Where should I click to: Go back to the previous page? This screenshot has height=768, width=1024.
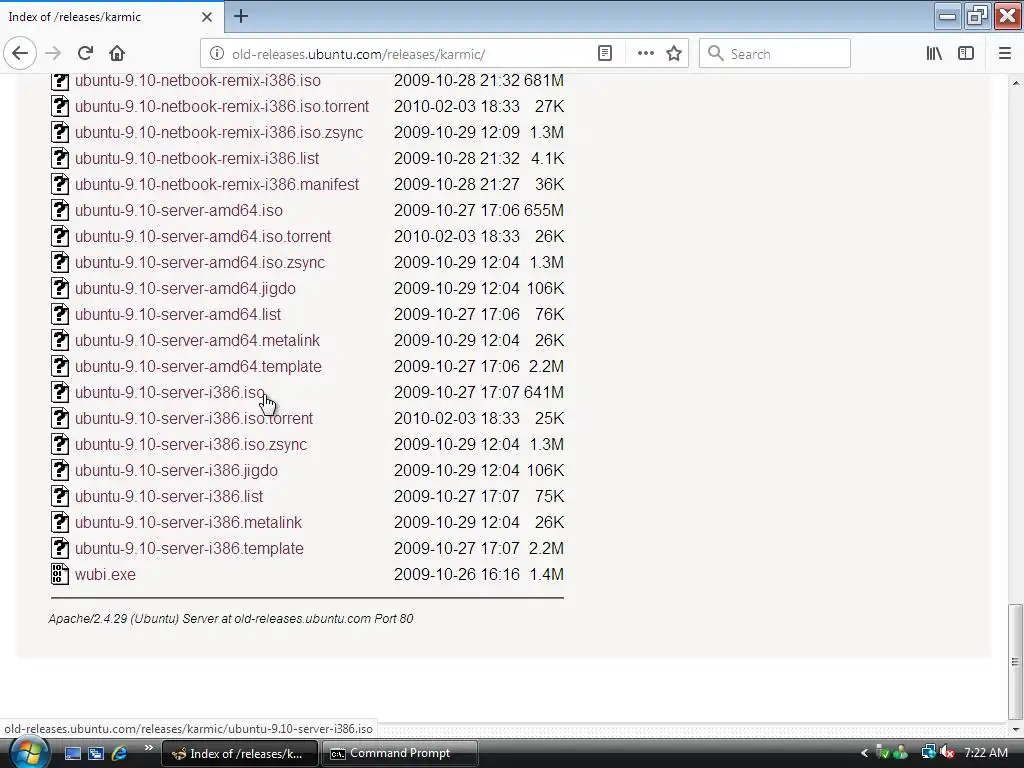click(x=20, y=54)
